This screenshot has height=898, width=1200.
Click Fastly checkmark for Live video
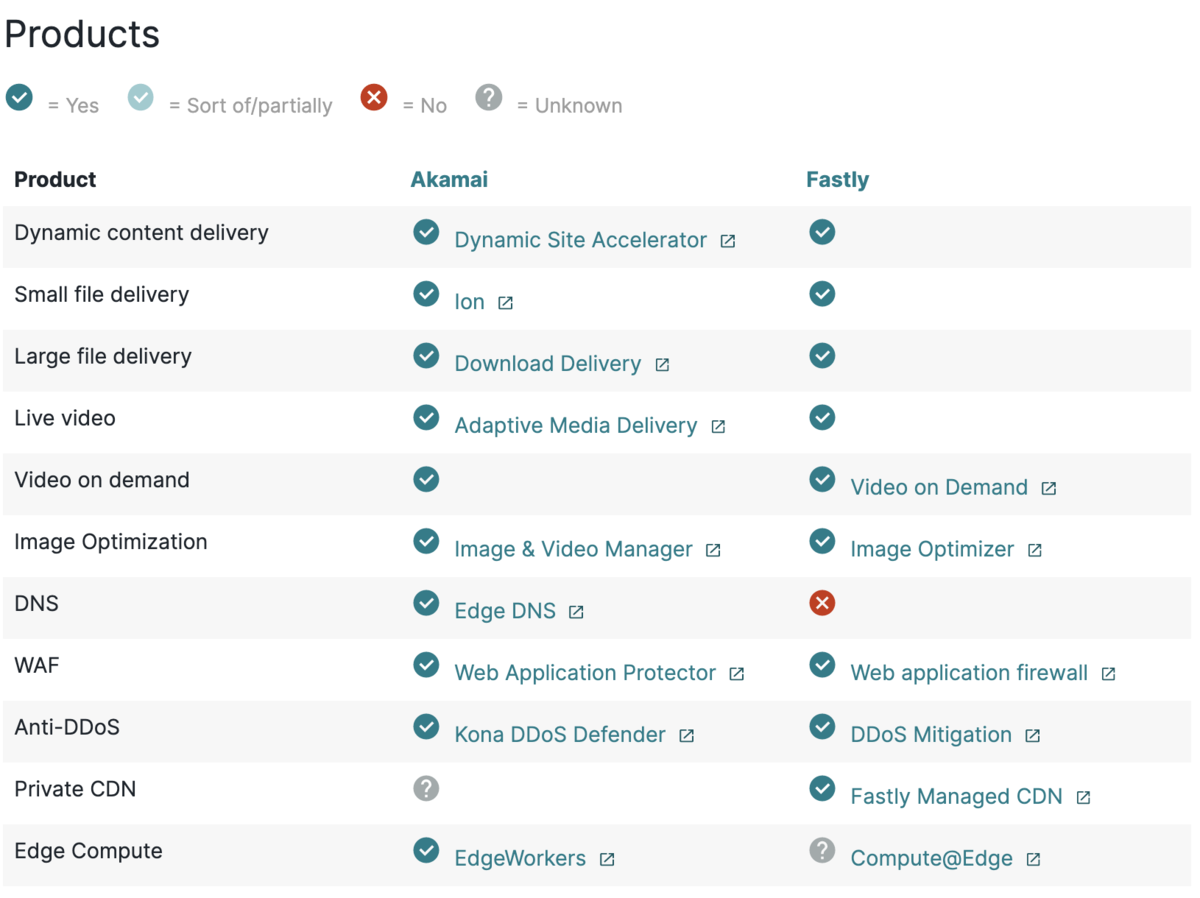[822, 417]
